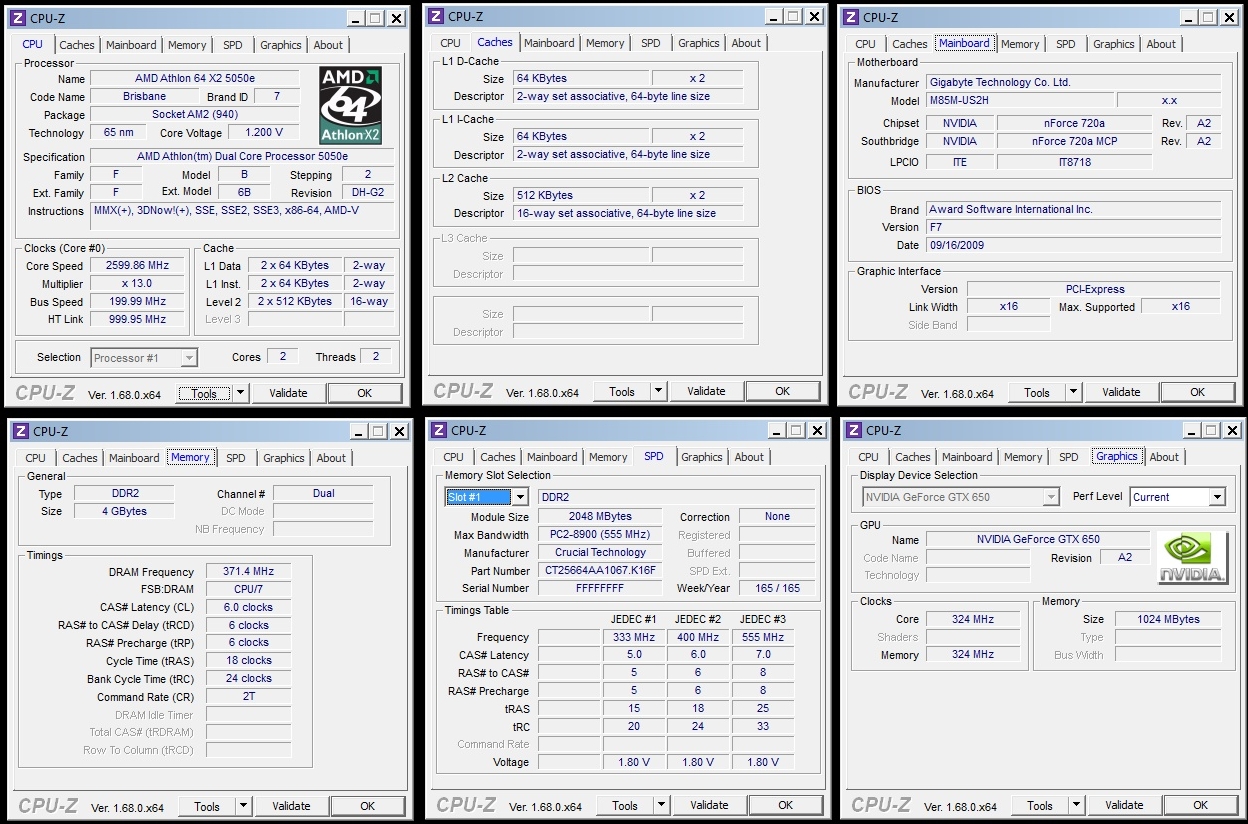Click Validate in the Graphics tab window
The width and height of the screenshot is (1248, 824).
click(x=1124, y=805)
